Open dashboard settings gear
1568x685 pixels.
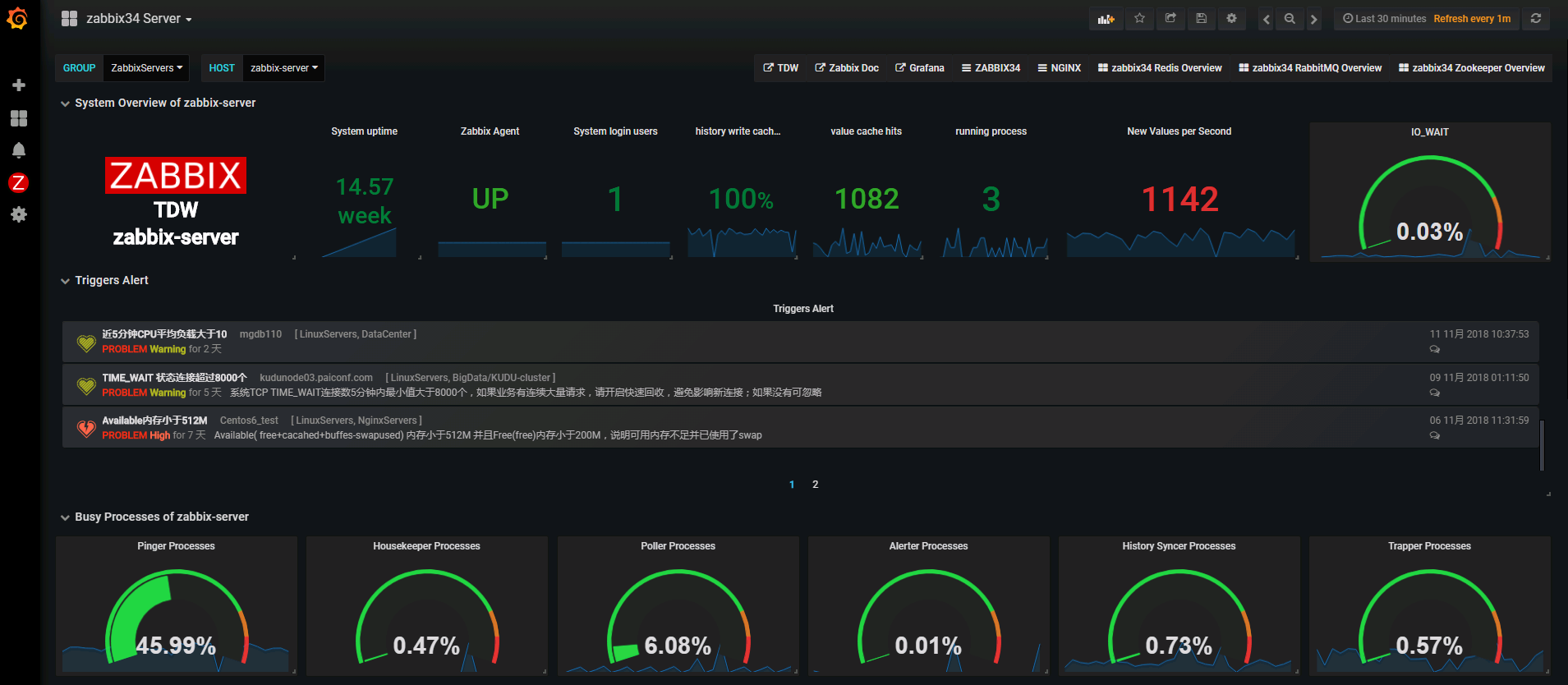tap(1231, 19)
